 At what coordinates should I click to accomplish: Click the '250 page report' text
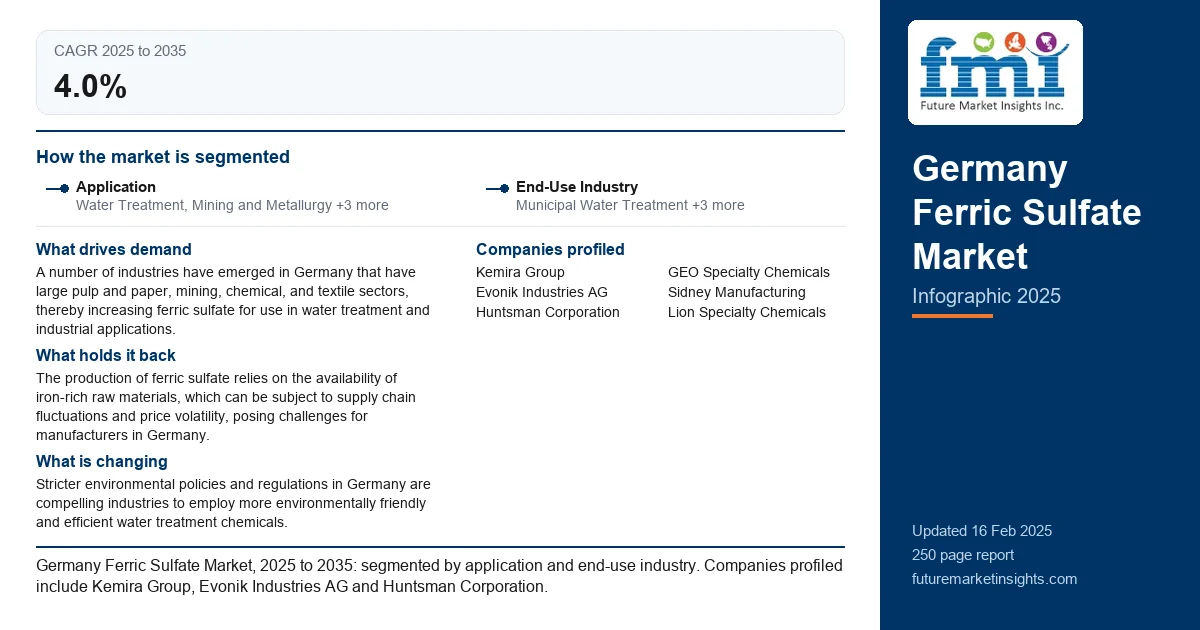click(963, 555)
